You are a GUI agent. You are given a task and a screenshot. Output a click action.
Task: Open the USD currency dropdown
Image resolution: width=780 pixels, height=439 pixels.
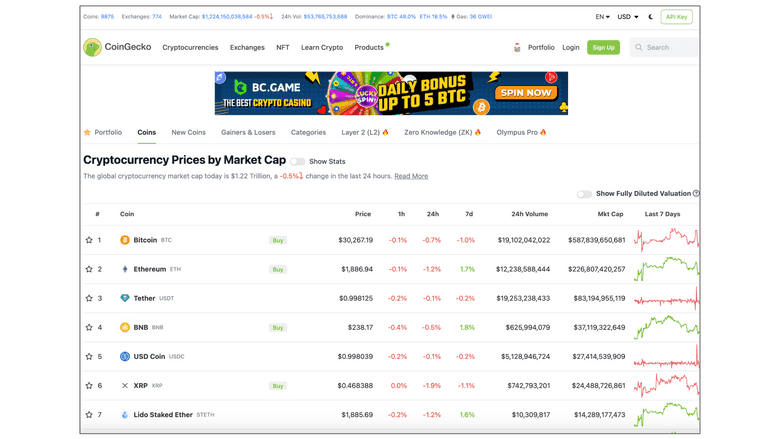pyautogui.click(x=628, y=17)
